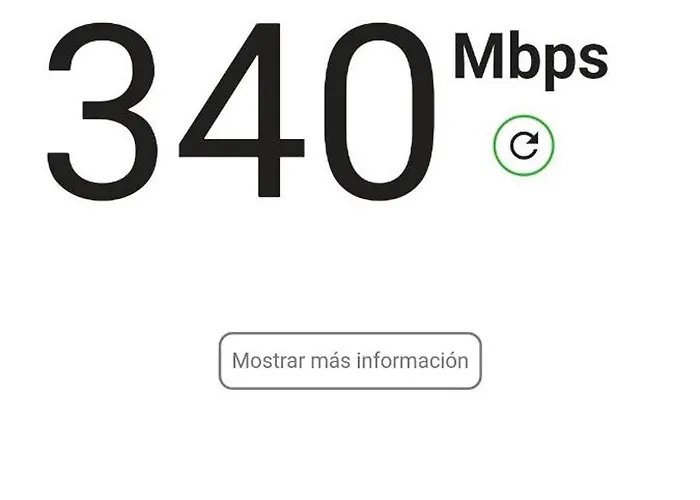
Task: Hit the green circle reload button
Action: [x=524, y=146]
